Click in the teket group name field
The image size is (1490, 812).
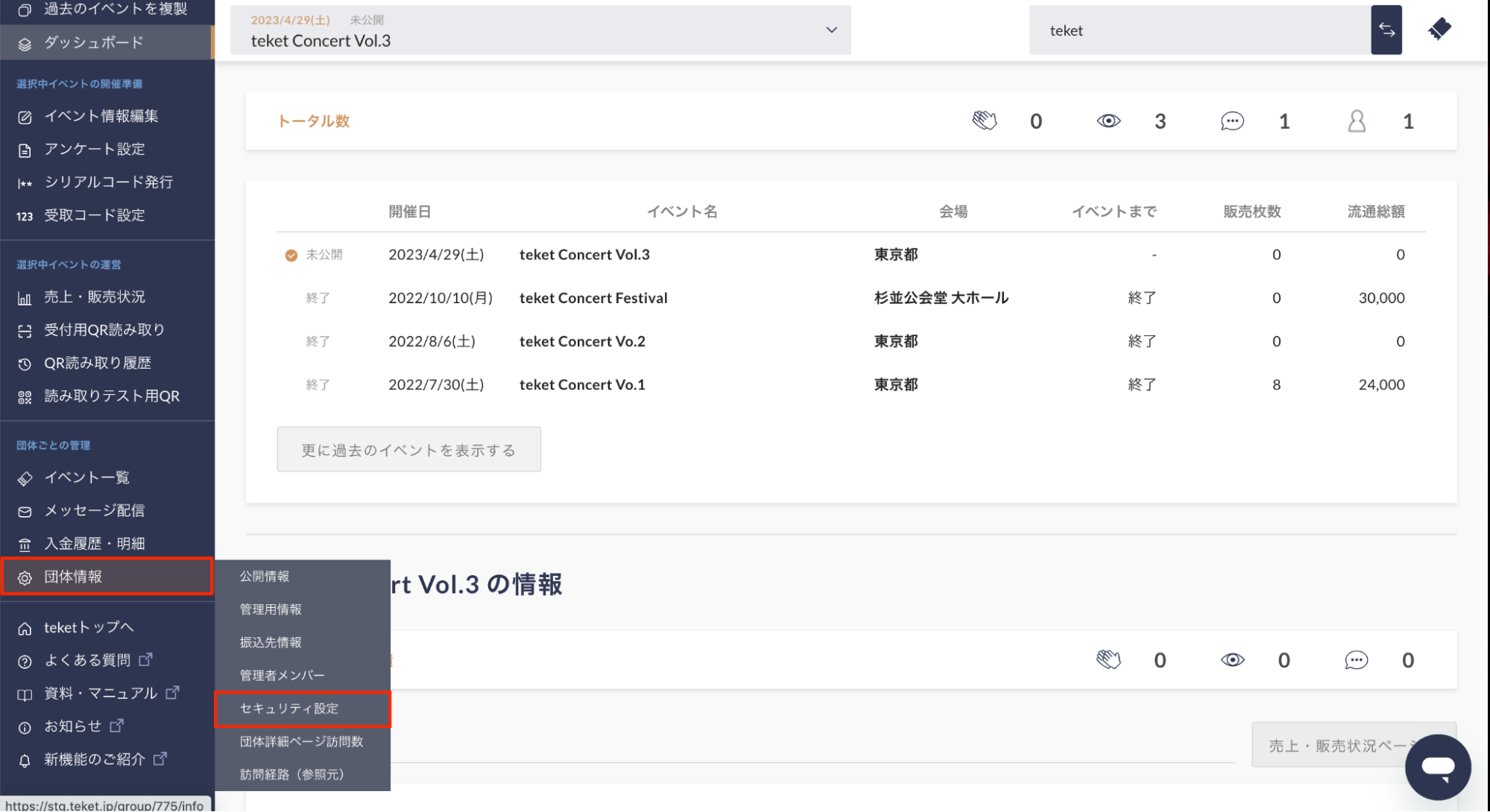click(1199, 30)
